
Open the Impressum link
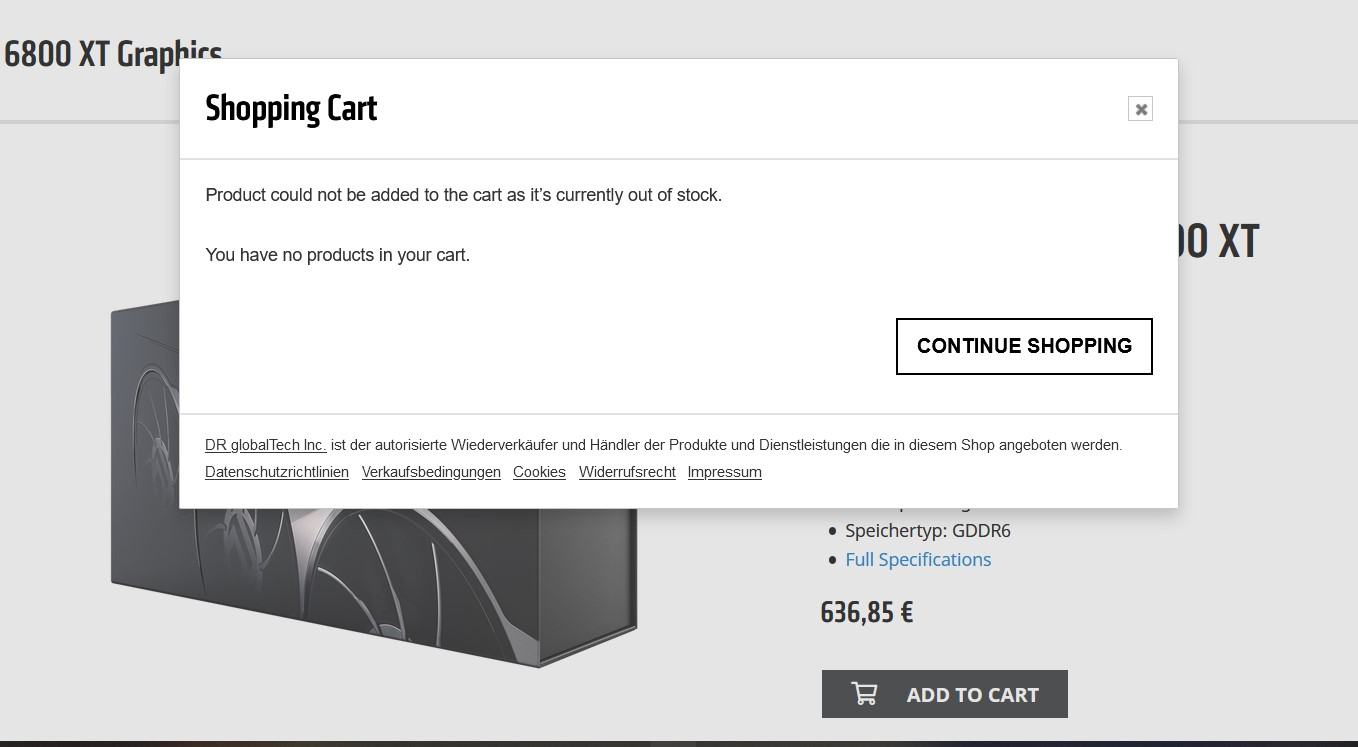click(x=724, y=472)
